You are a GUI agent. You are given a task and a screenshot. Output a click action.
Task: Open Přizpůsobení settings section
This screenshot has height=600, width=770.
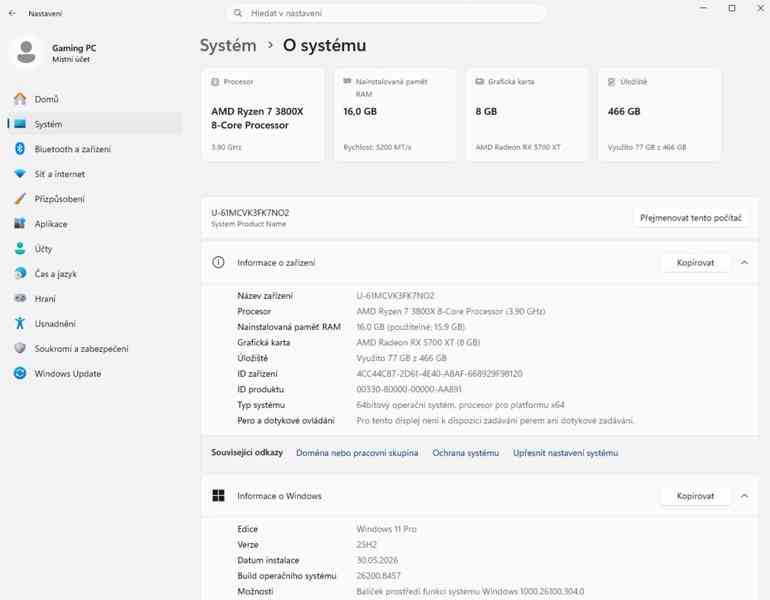(x=95, y=199)
